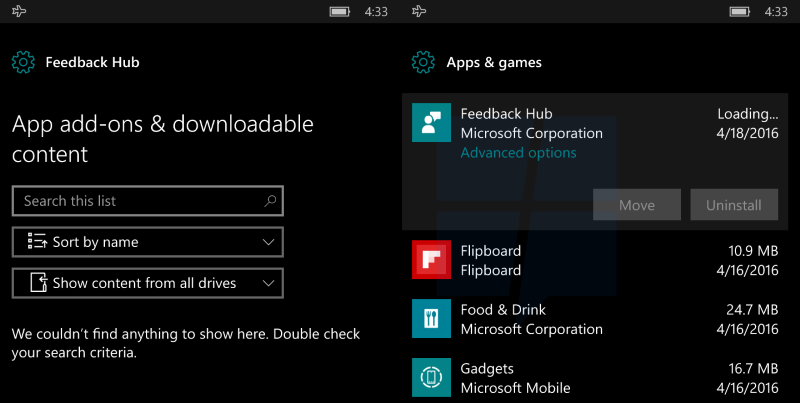Click the drive icon in content dropdown
This screenshot has width=800, height=403.
coord(37,283)
